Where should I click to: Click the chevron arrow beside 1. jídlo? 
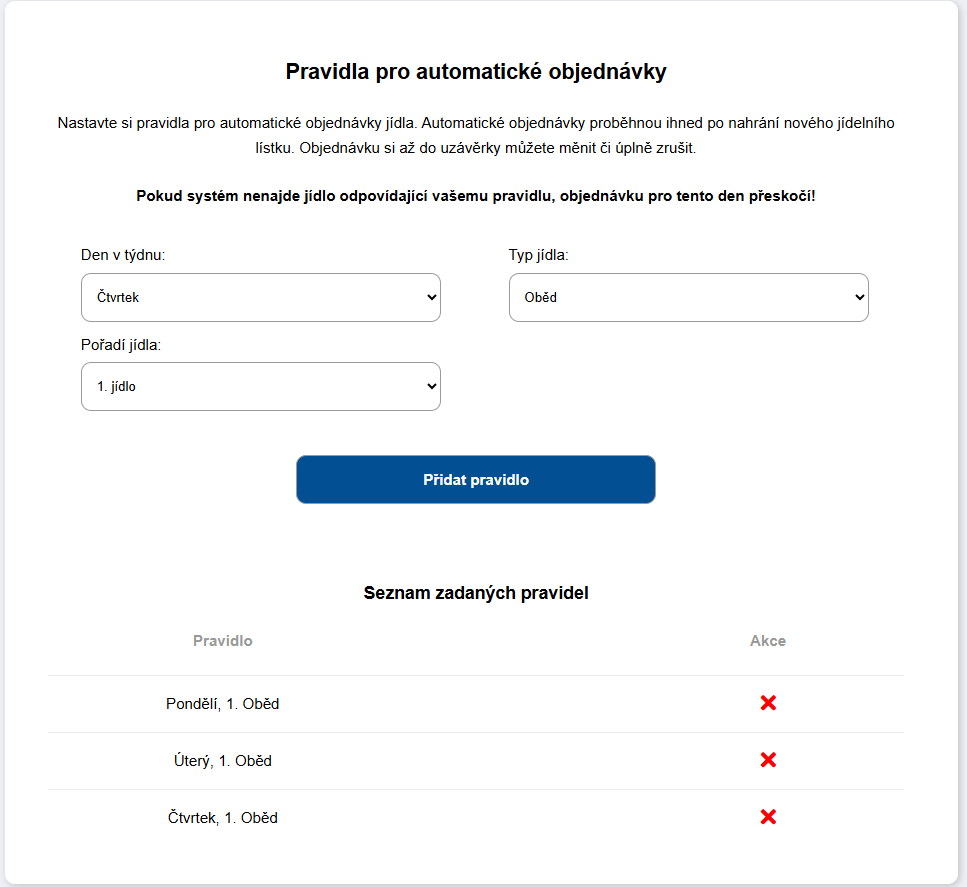432,386
